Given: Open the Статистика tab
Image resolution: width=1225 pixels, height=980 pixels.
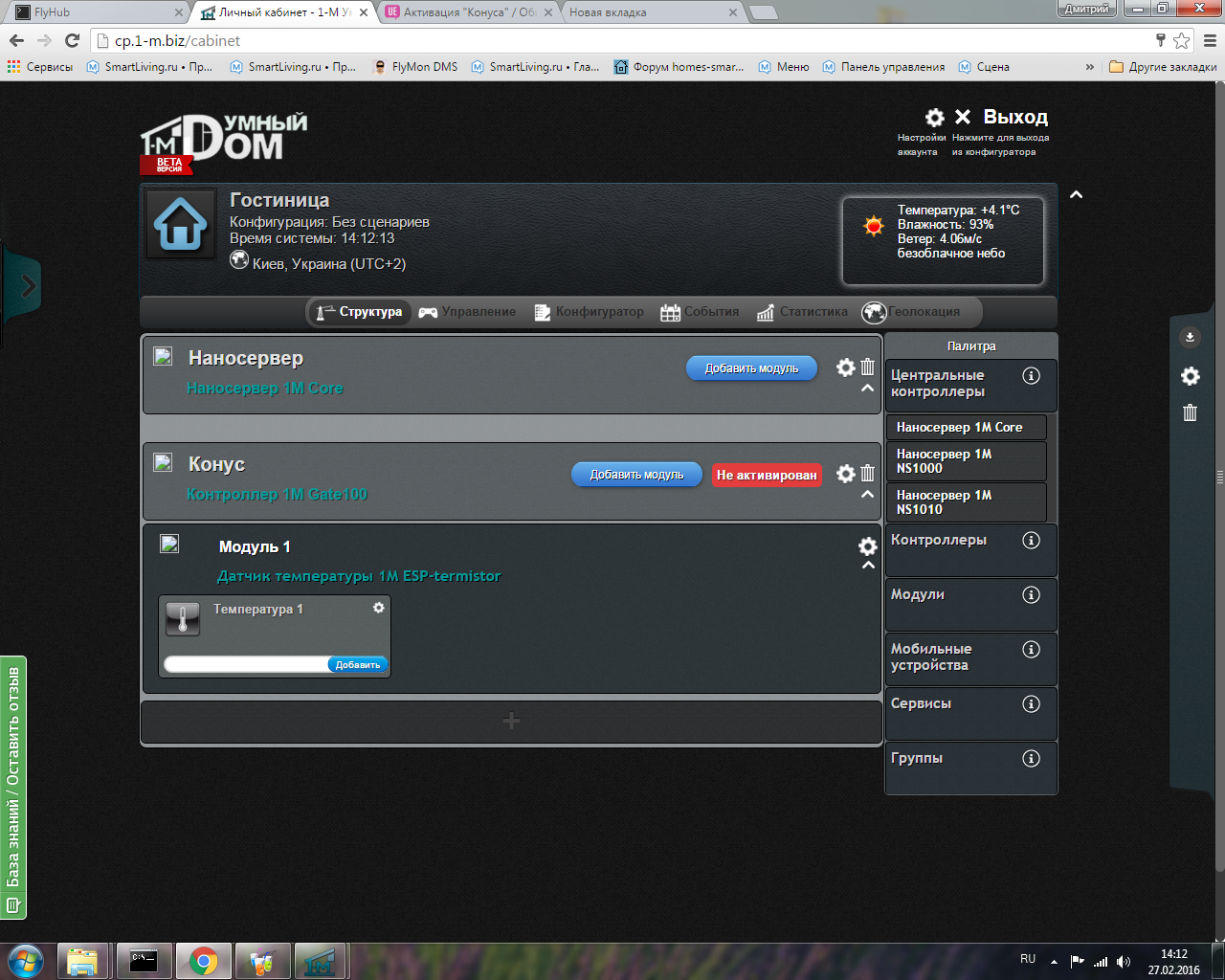Looking at the screenshot, I should pyautogui.click(x=802, y=312).
